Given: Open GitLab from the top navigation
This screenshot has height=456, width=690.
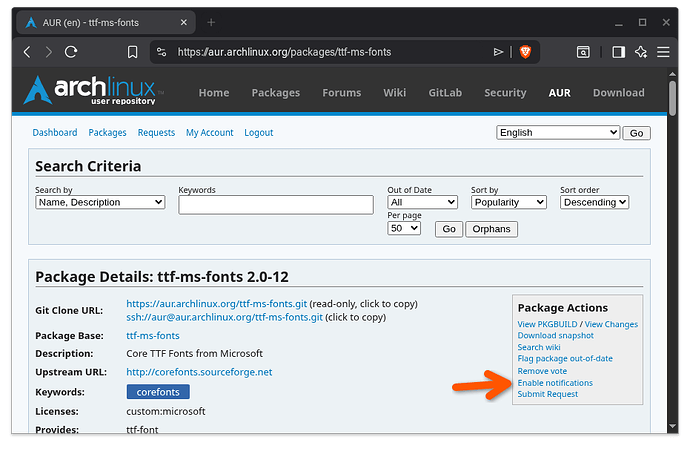Looking at the screenshot, I should point(445,93).
